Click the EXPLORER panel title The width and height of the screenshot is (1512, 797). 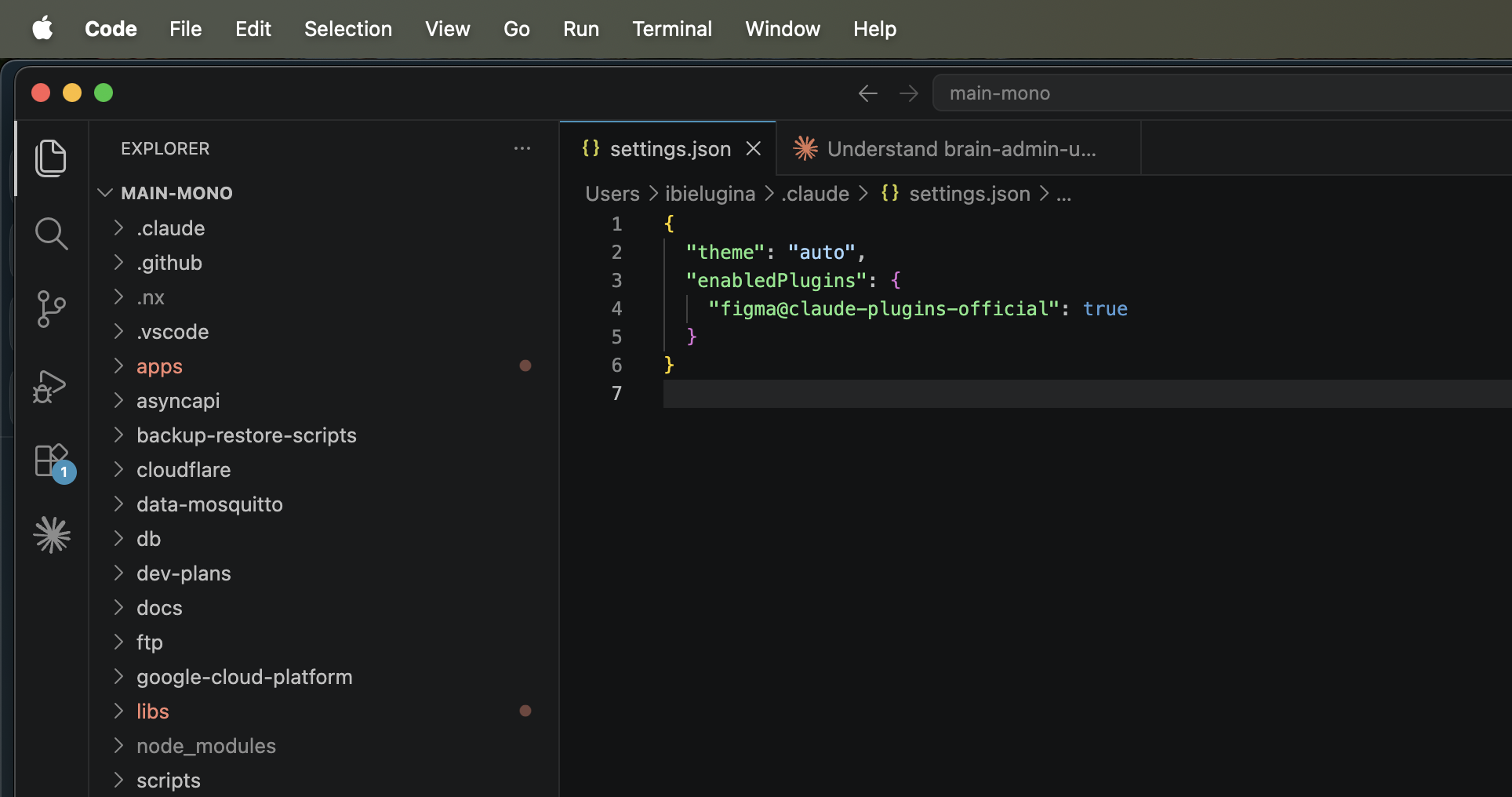pyautogui.click(x=165, y=148)
